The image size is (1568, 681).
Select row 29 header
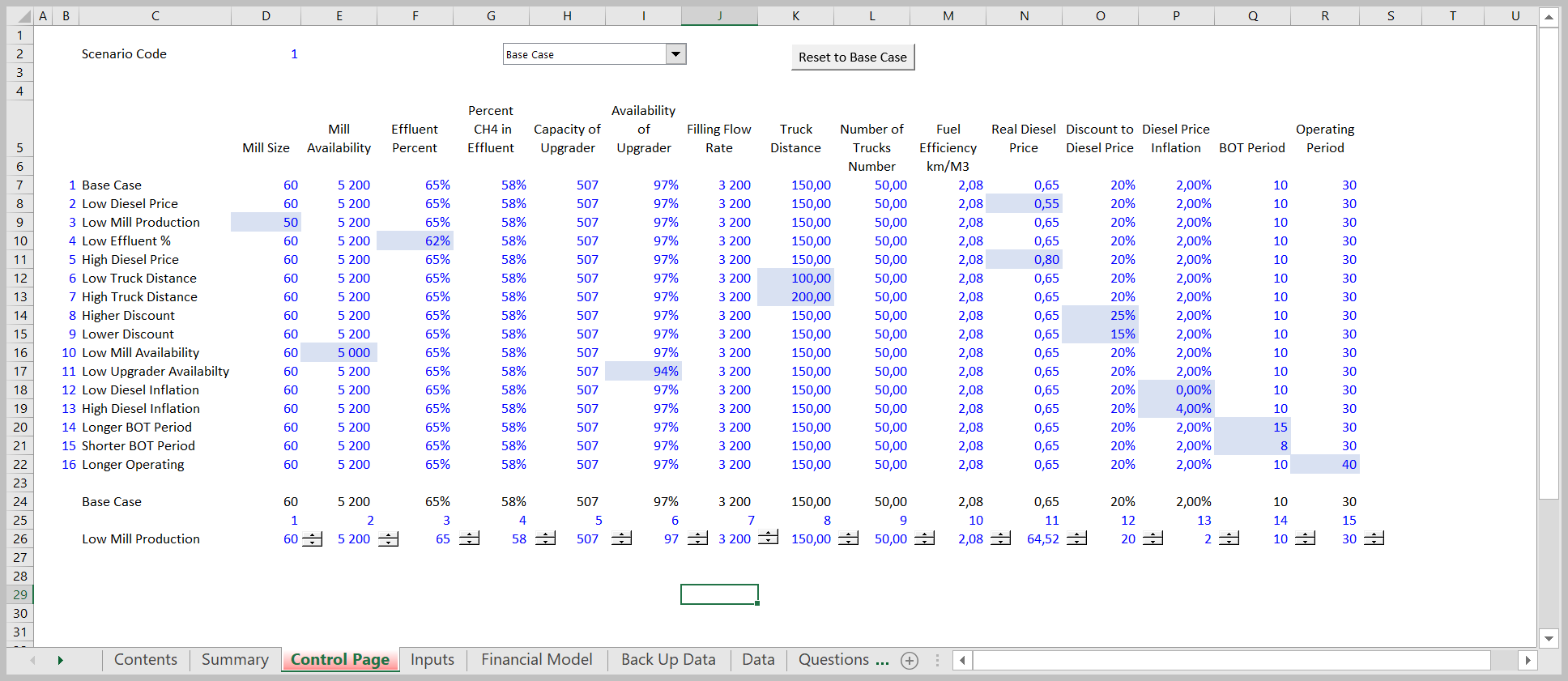click(x=20, y=594)
